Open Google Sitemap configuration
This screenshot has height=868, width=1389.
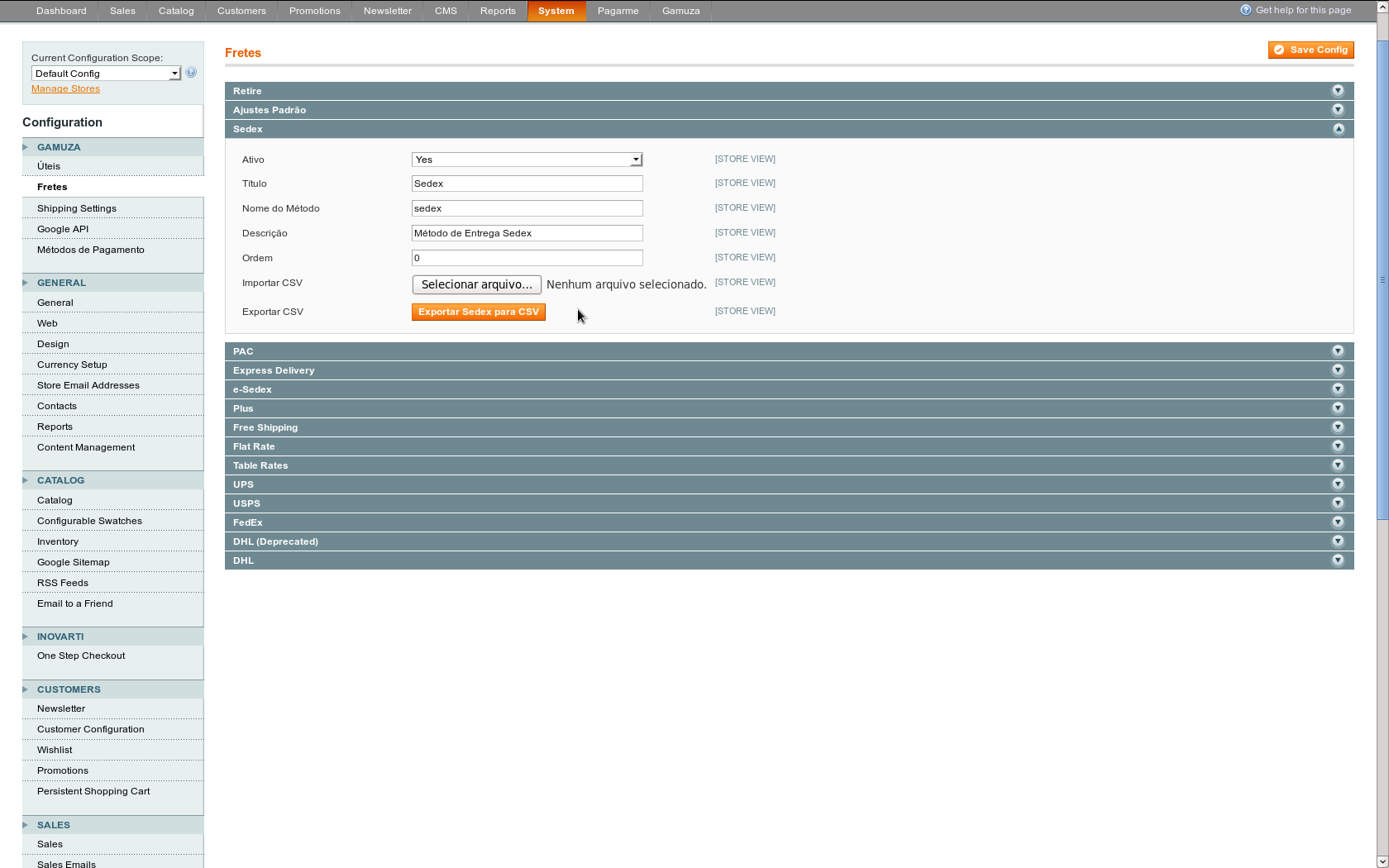(112, 562)
